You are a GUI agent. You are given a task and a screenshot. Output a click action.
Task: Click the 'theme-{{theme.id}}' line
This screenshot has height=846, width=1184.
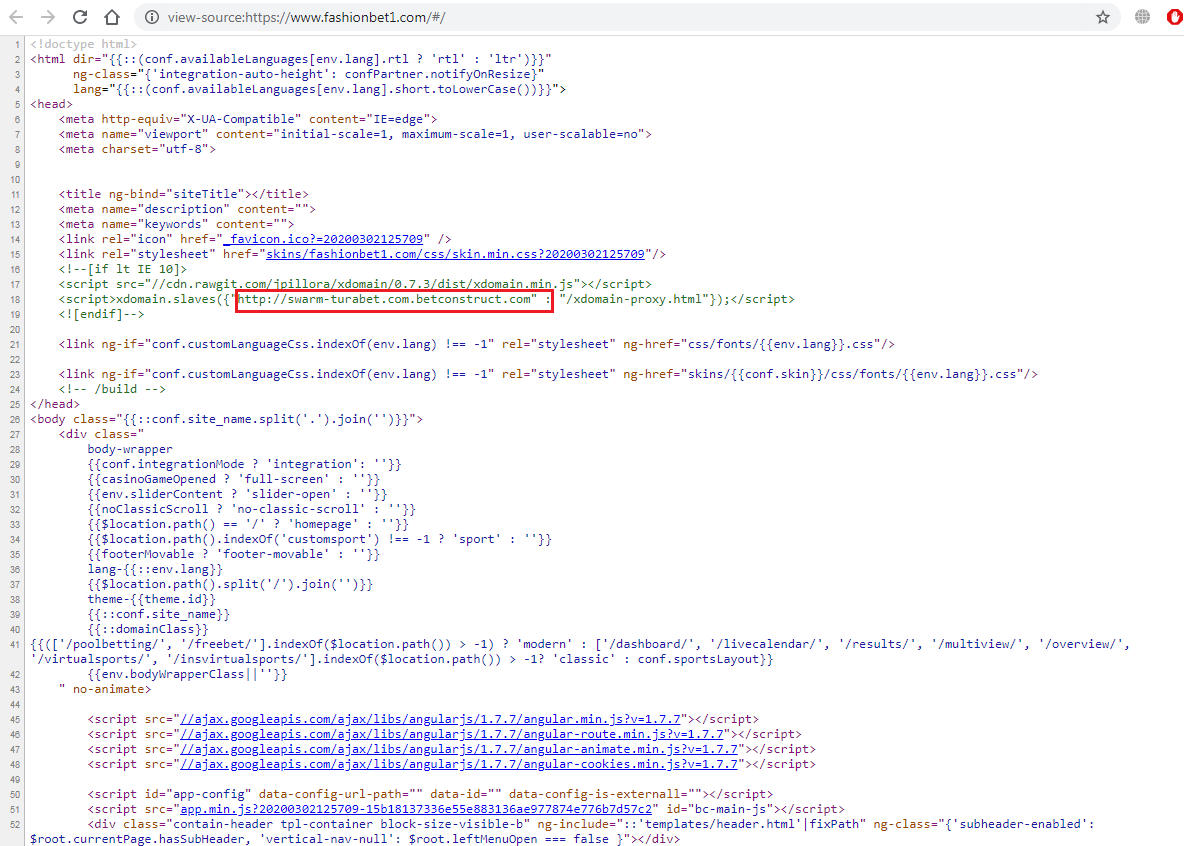point(152,599)
